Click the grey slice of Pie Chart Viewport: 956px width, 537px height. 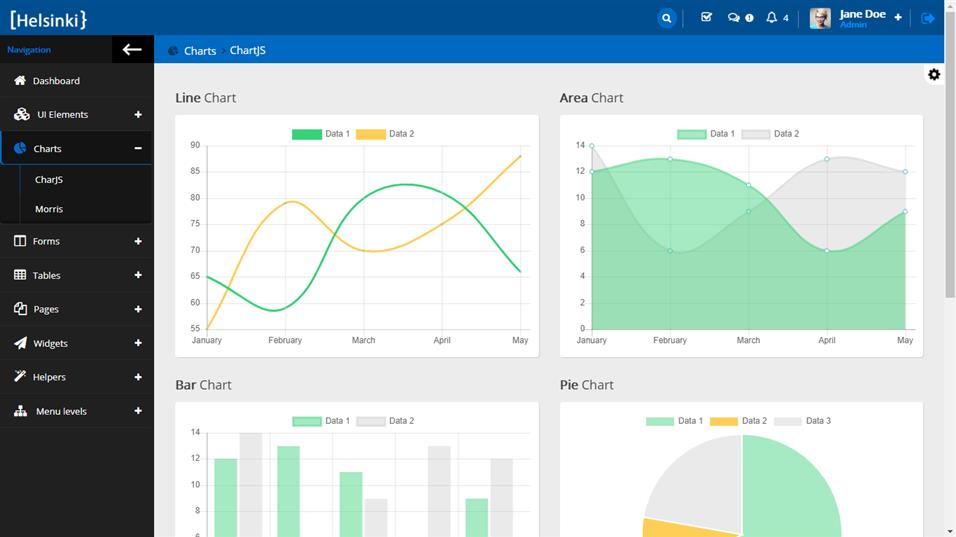[x=701, y=488]
